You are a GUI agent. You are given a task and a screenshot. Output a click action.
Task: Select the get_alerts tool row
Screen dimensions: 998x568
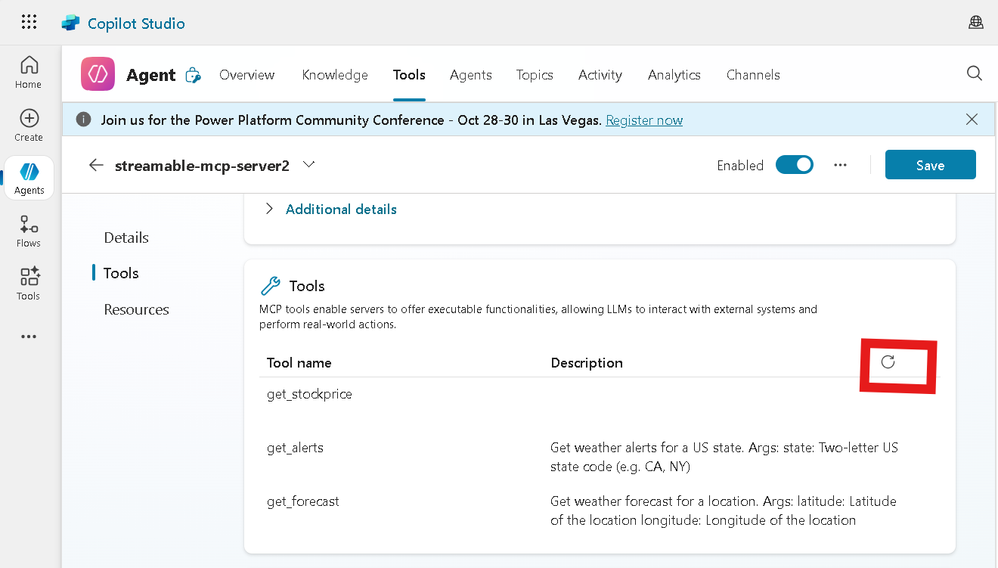point(295,448)
